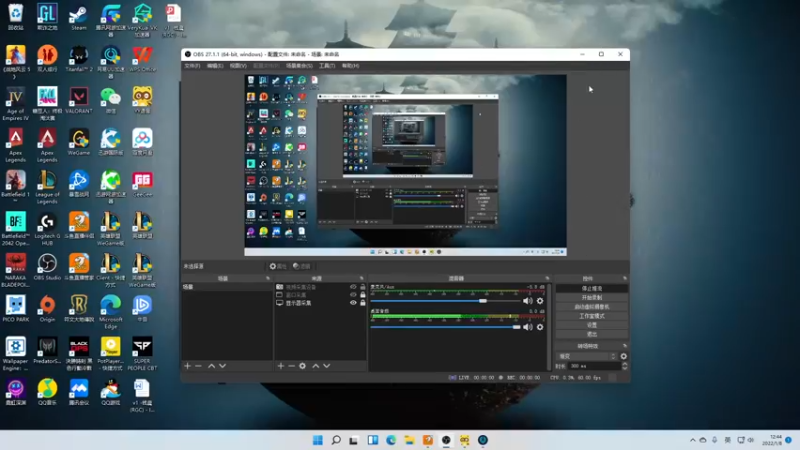Open League of Legends desktop shortcut
The image size is (800, 450).
coord(47,188)
